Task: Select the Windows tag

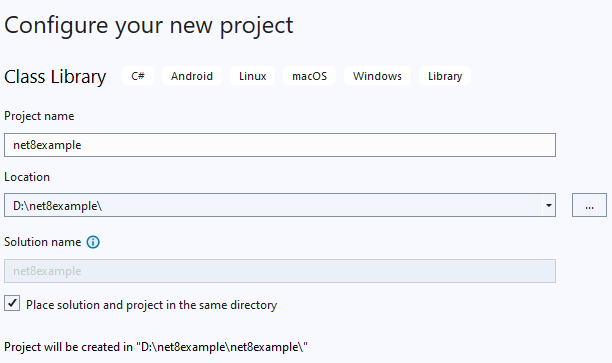Action: tap(377, 76)
